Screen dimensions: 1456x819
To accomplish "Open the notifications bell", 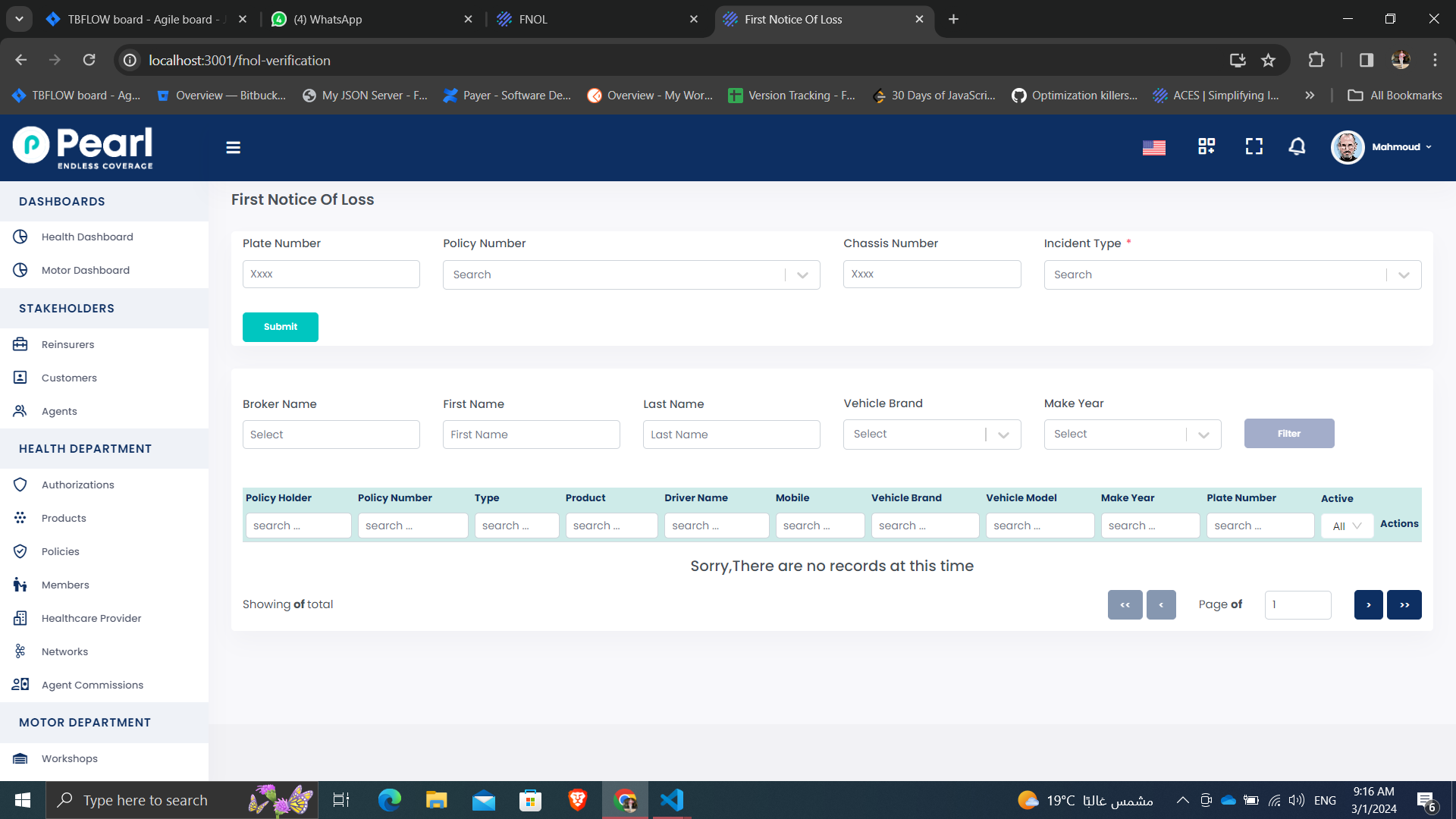I will (1297, 146).
